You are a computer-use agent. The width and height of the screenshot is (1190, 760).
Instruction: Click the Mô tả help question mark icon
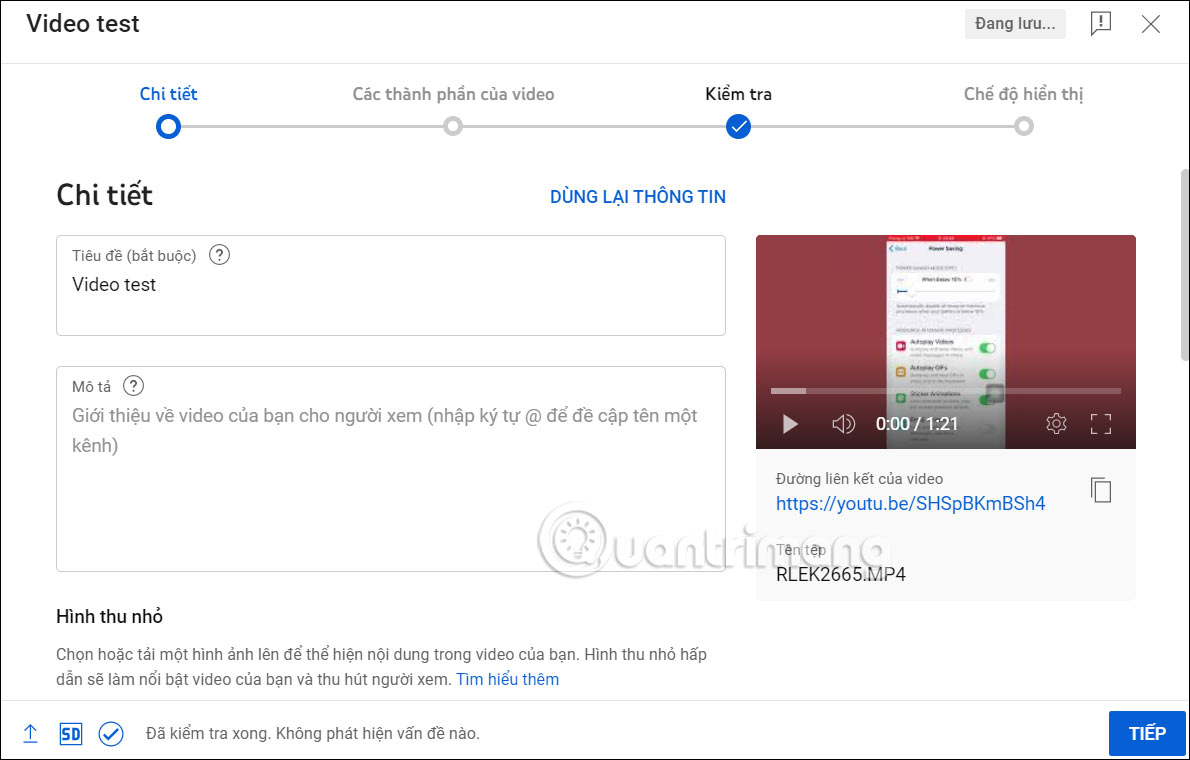(134, 386)
